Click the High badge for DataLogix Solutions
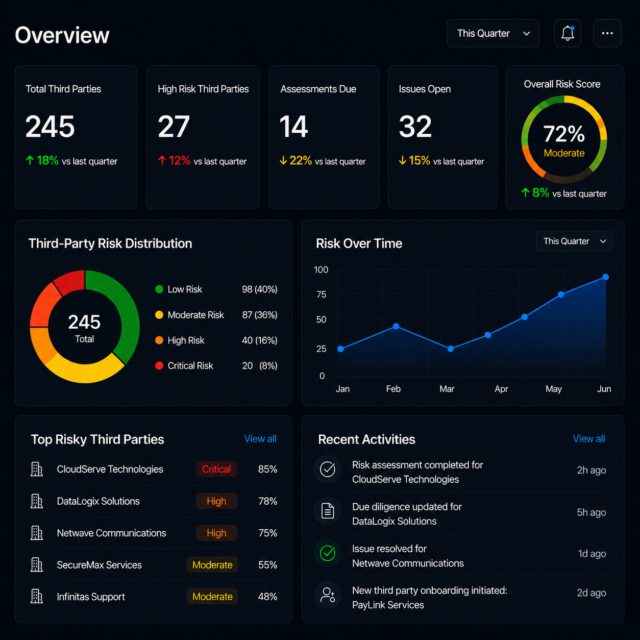Screen dimensions: 640x640 pyautogui.click(x=216, y=501)
